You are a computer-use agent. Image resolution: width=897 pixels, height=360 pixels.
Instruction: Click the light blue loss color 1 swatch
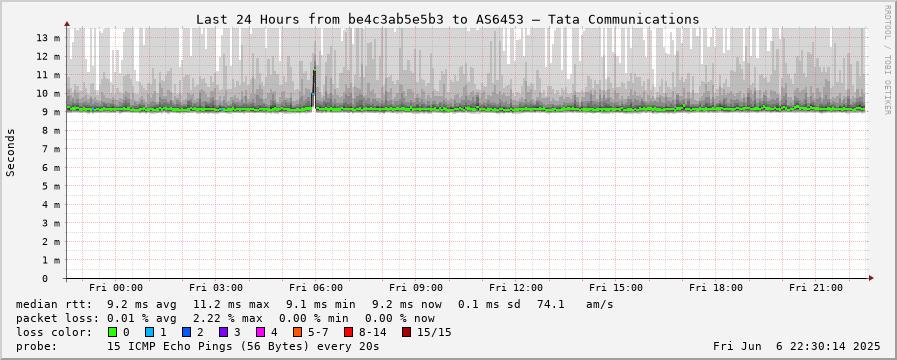[149, 332]
